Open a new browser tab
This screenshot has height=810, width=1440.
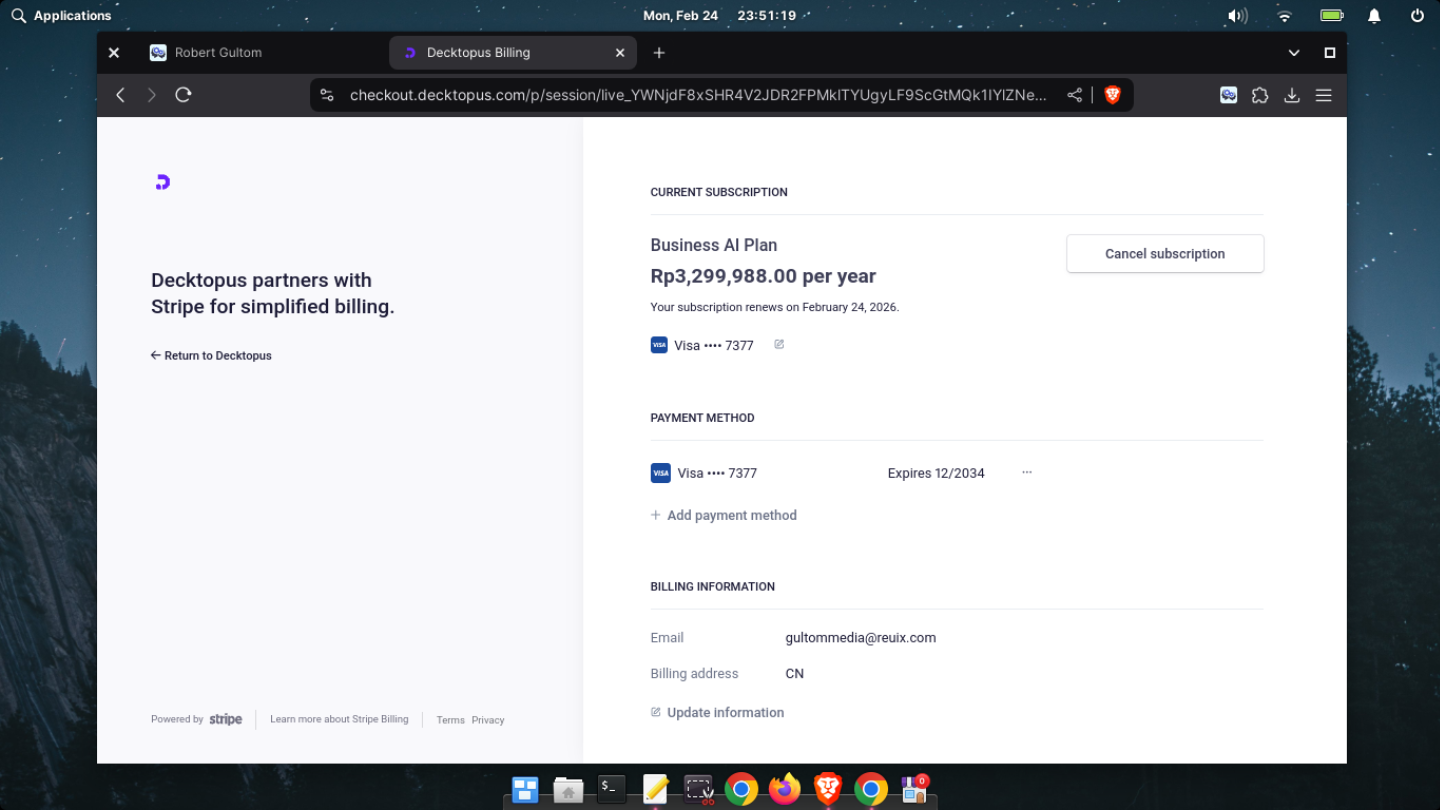tap(659, 53)
